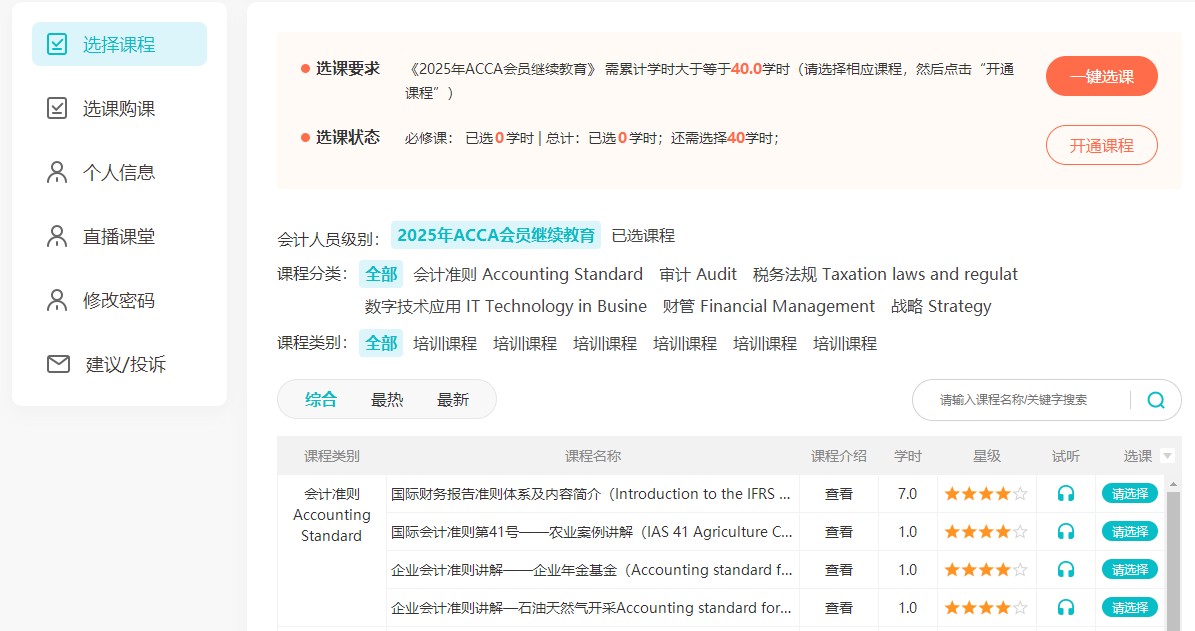Click the course table vertical scrollbar

[1173, 560]
